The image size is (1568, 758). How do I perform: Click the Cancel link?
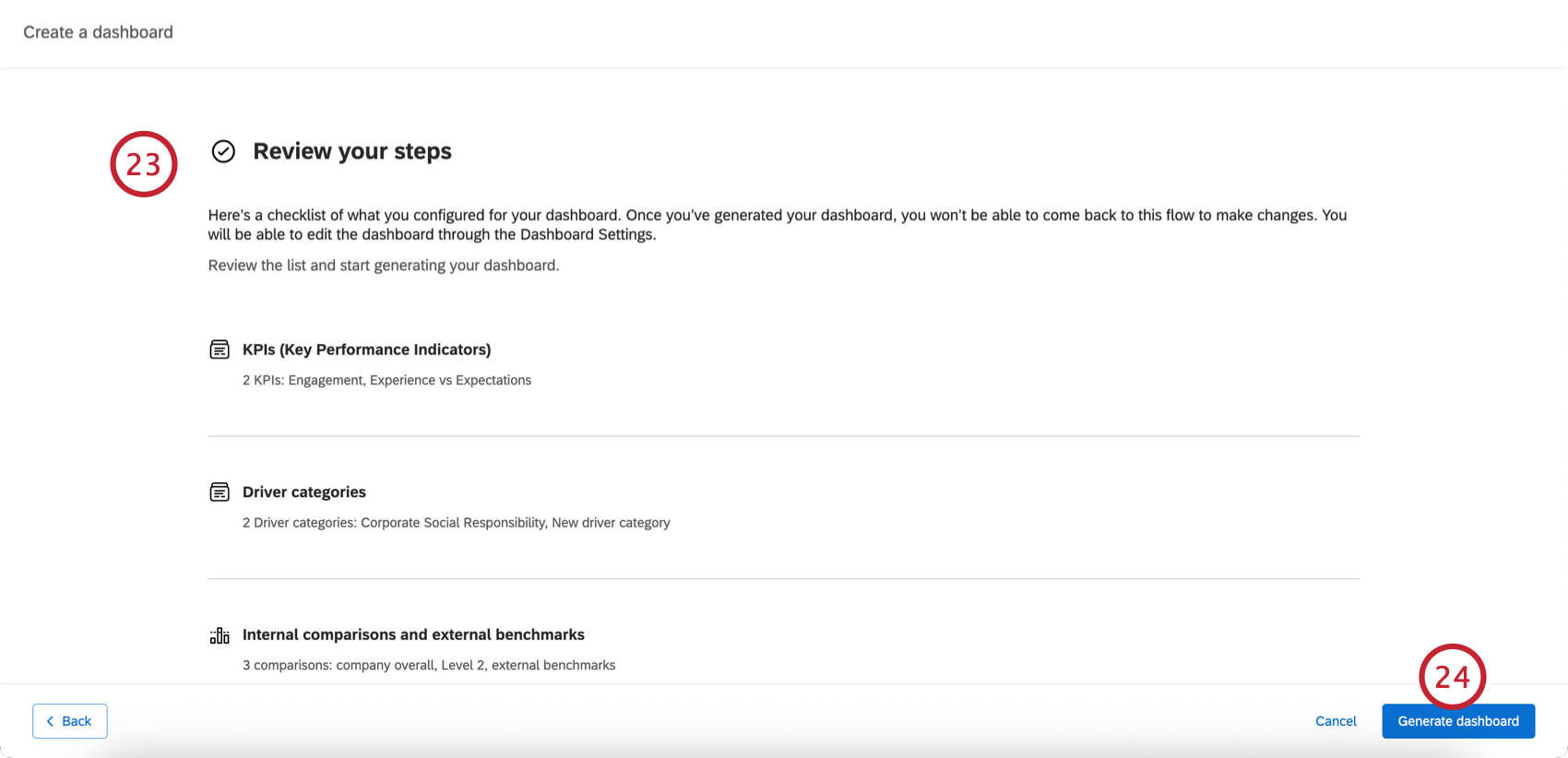(x=1336, y=721)
